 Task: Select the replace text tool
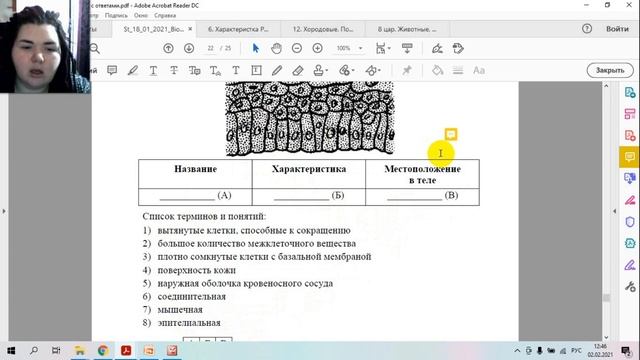[x=194, y=71]
